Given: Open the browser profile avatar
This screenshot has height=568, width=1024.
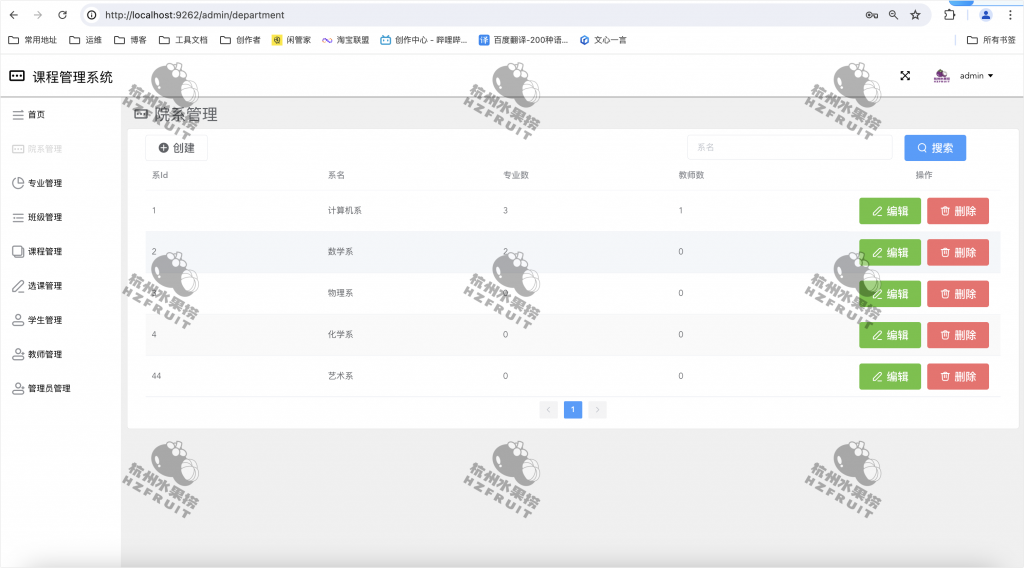Looking at the screenshot, I should click(985, 14).
